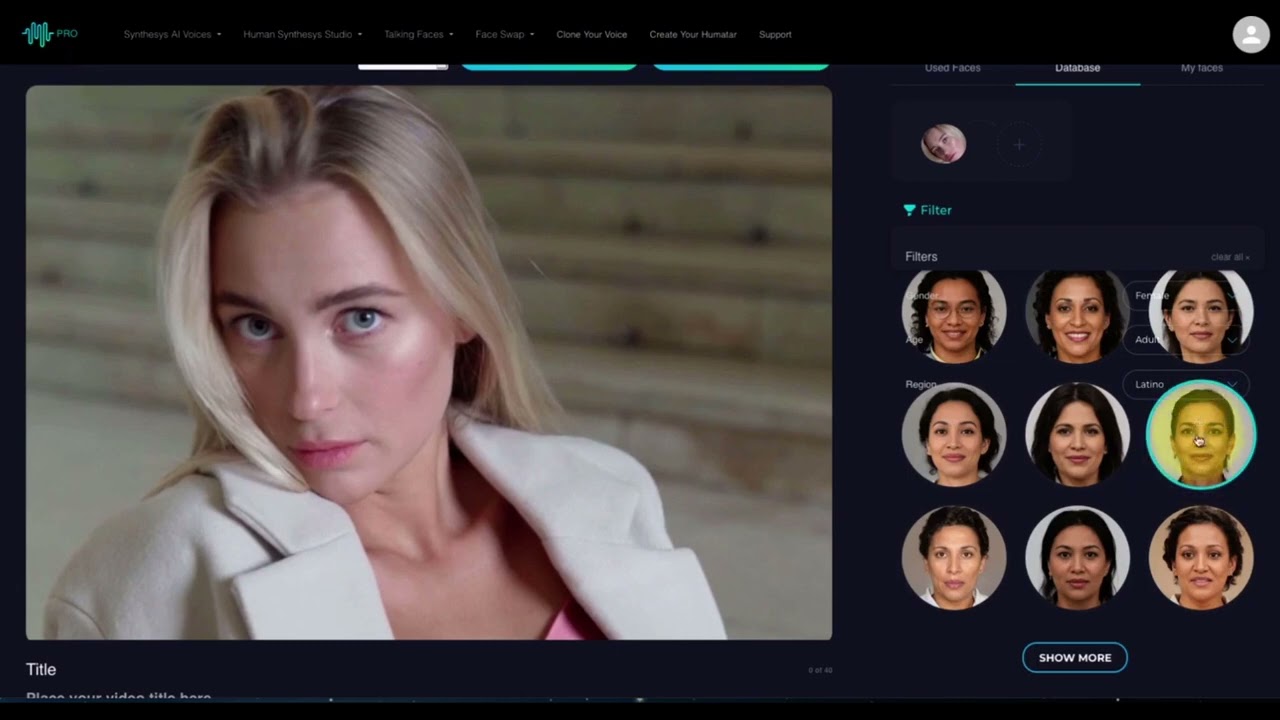Open the Adult age dropdown
The height and width of the screenshot is (720, 1280).
pos(1186,339)
